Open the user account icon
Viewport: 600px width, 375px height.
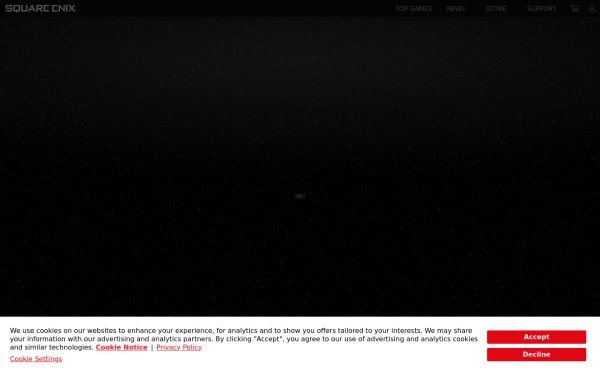pos(592,8)
